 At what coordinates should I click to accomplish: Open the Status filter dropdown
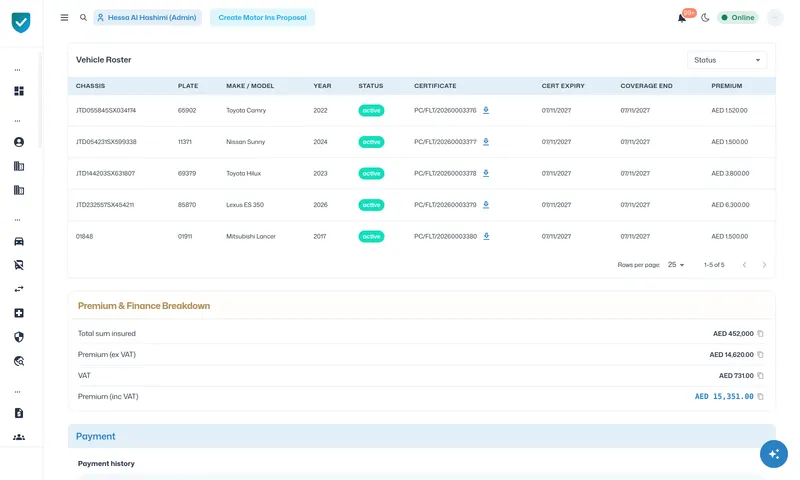point(727,60)
